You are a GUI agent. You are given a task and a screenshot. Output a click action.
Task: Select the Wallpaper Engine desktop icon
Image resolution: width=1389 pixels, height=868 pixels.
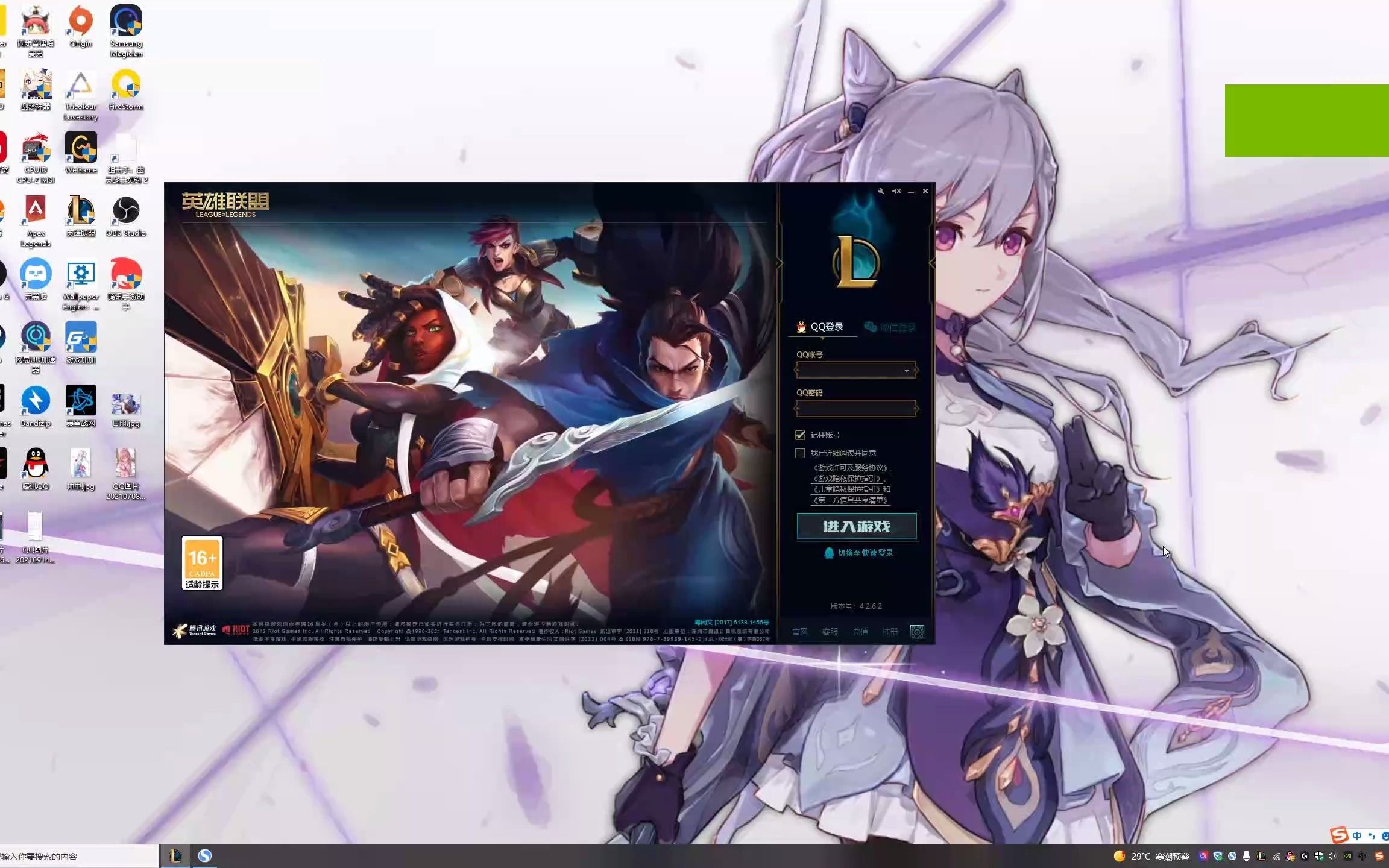pos(81,285)
